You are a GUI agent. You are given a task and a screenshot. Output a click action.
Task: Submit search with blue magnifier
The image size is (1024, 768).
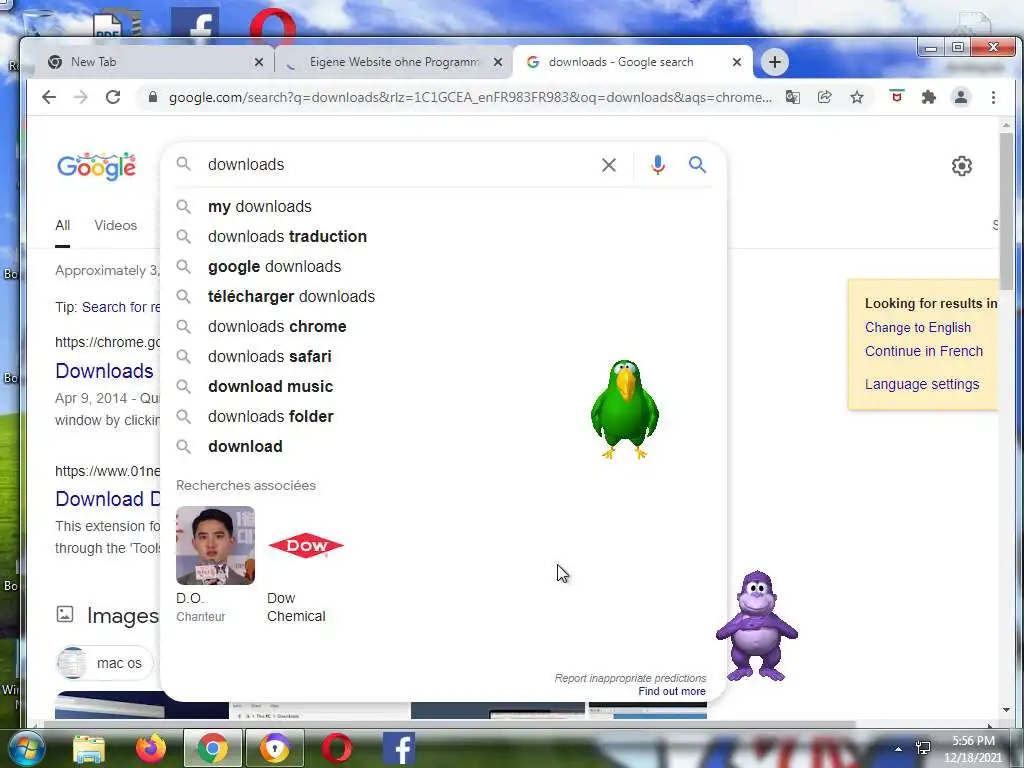tap(697, 165)
